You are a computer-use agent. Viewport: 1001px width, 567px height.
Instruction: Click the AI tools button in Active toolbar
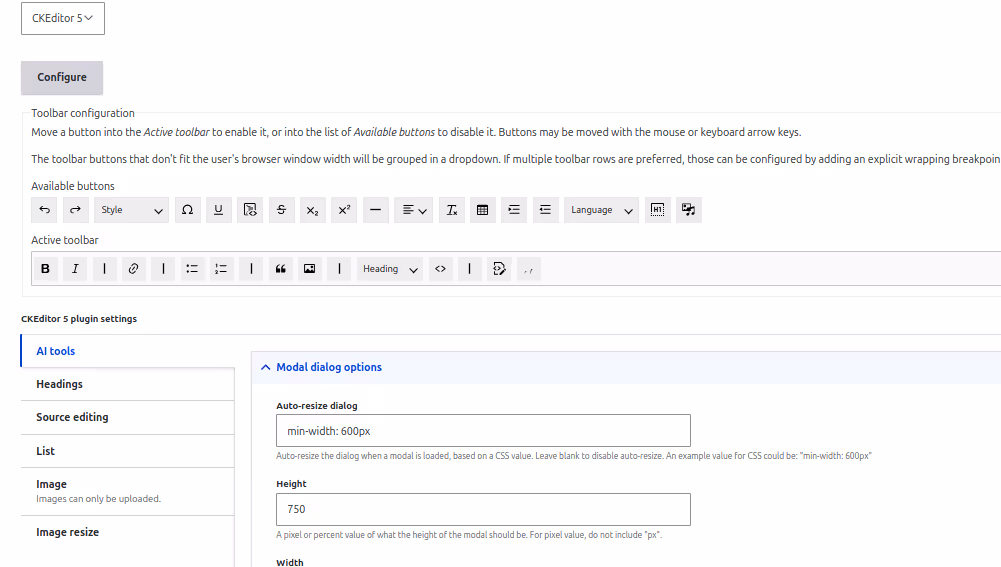(499, 269)
